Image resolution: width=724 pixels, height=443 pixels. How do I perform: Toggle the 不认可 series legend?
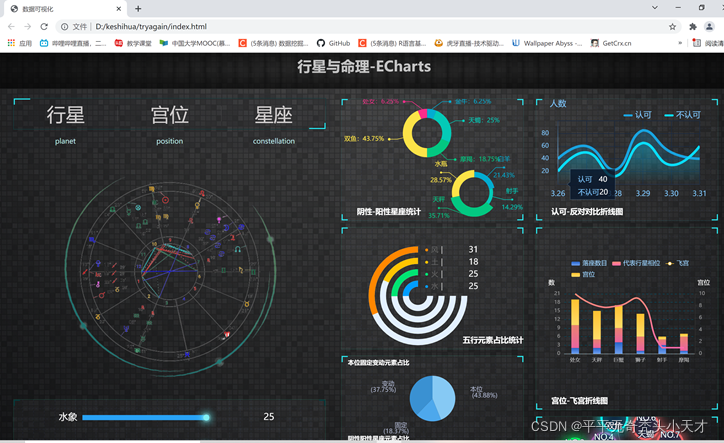click(682, 115)
